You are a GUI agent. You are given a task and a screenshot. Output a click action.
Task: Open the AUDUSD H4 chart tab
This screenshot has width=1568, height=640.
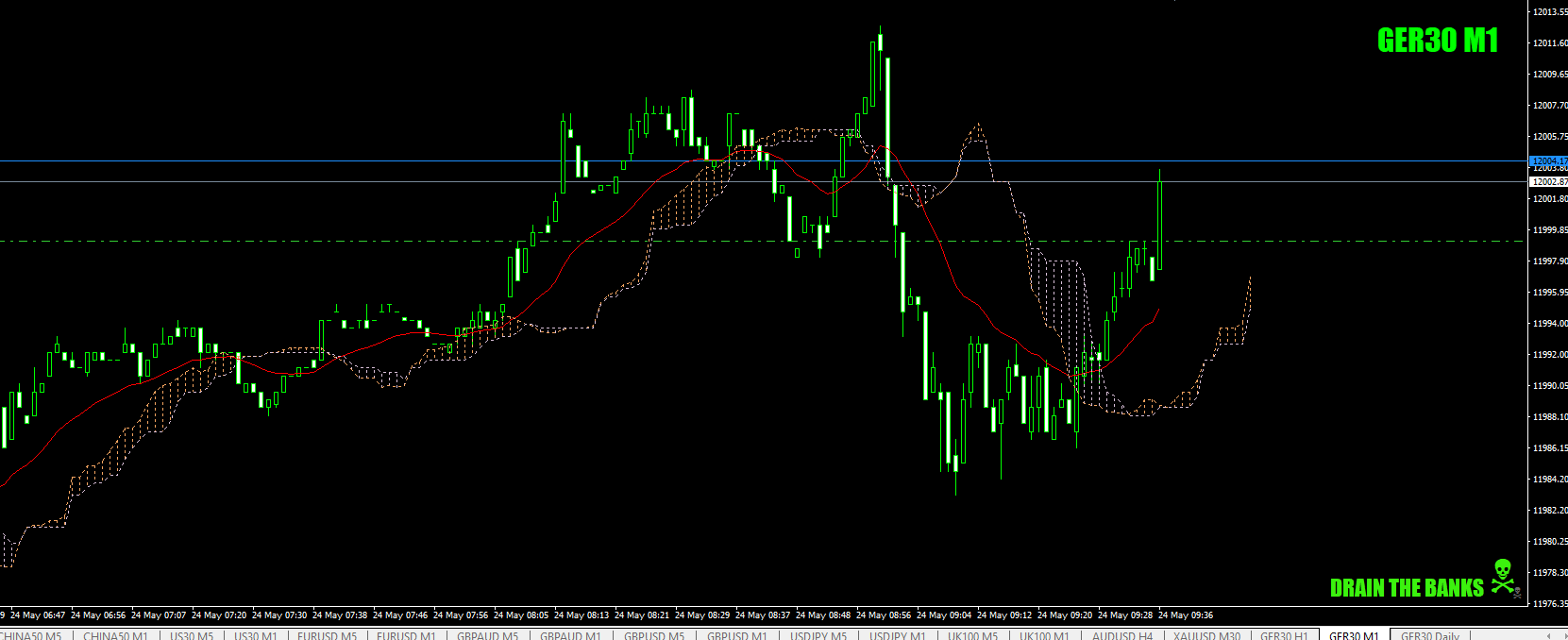[1122, 635]
